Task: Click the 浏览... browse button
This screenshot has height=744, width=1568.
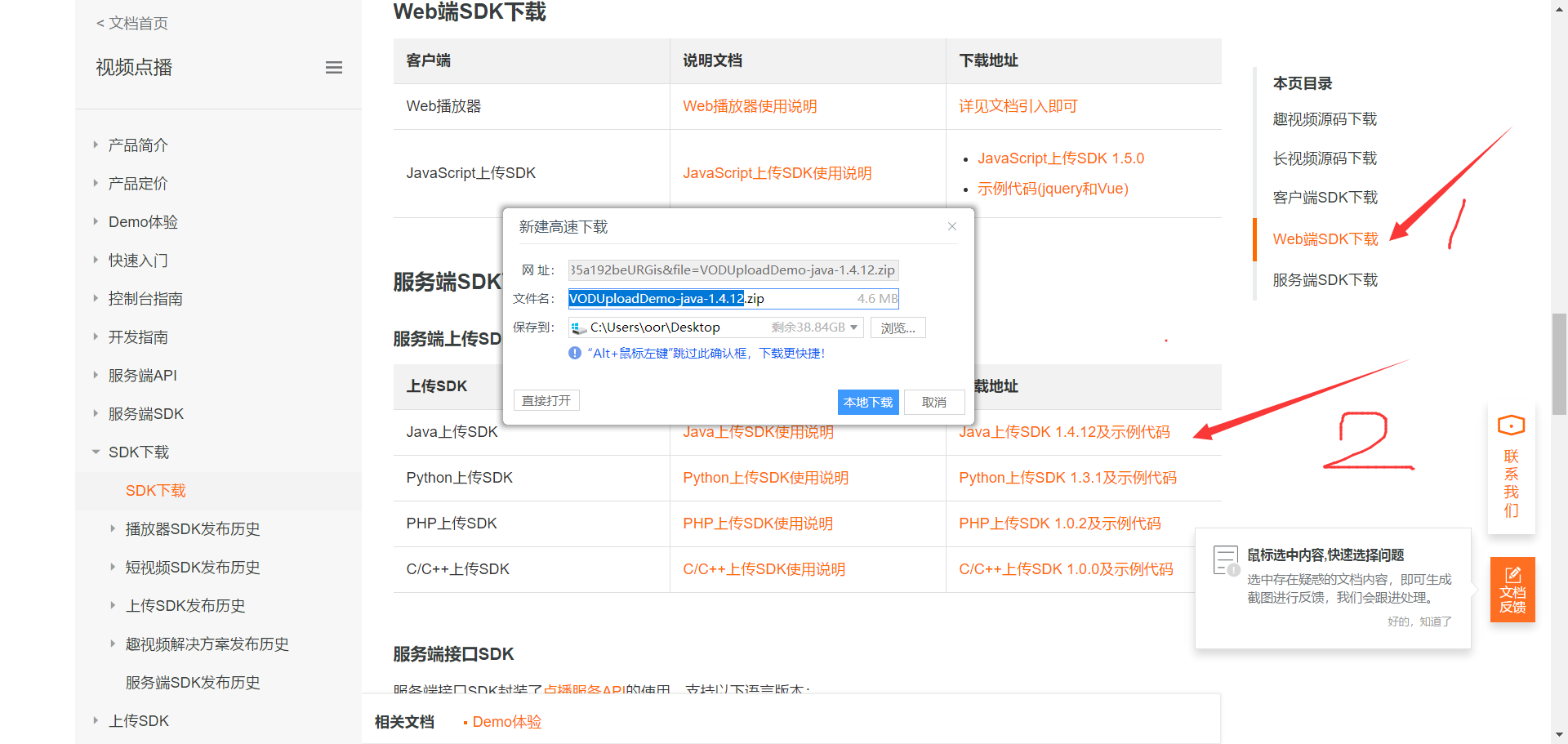Action: [897, 327]
